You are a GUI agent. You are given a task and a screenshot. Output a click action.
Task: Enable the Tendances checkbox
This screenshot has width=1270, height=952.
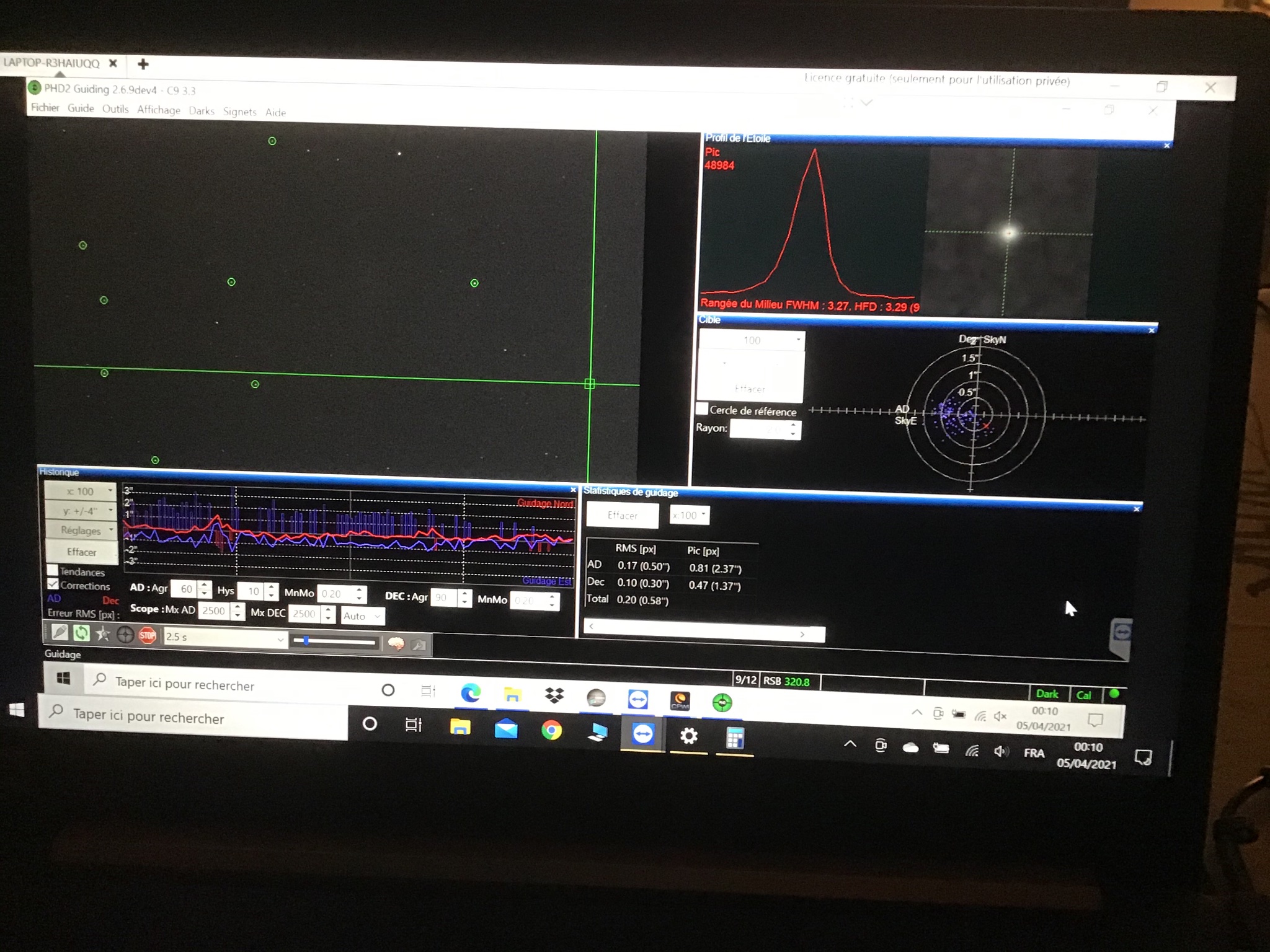pyautogui.click(x=53, y=570)
